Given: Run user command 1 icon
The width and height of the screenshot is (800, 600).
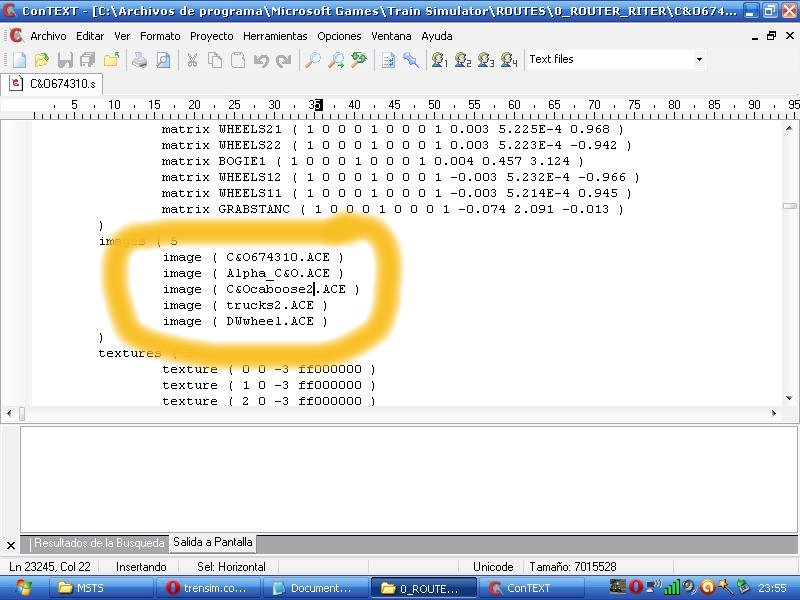Looking at the screenshot, I should (440, 60).
